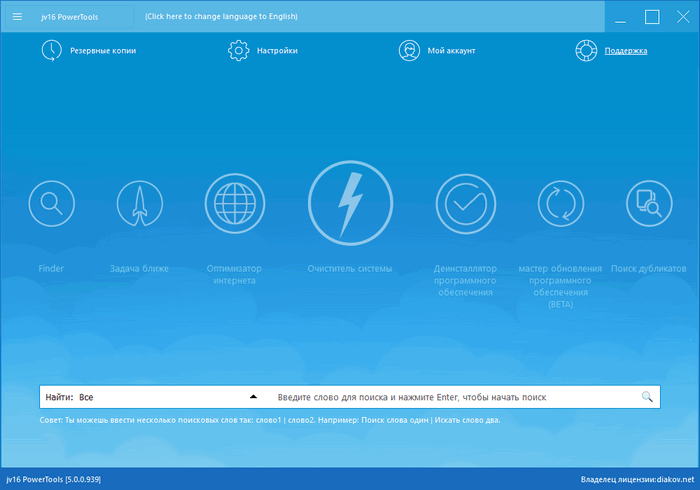This screenshot has height=490, width=700.
Task: Click the Задача ближе label
Action: tap(139, 268)
